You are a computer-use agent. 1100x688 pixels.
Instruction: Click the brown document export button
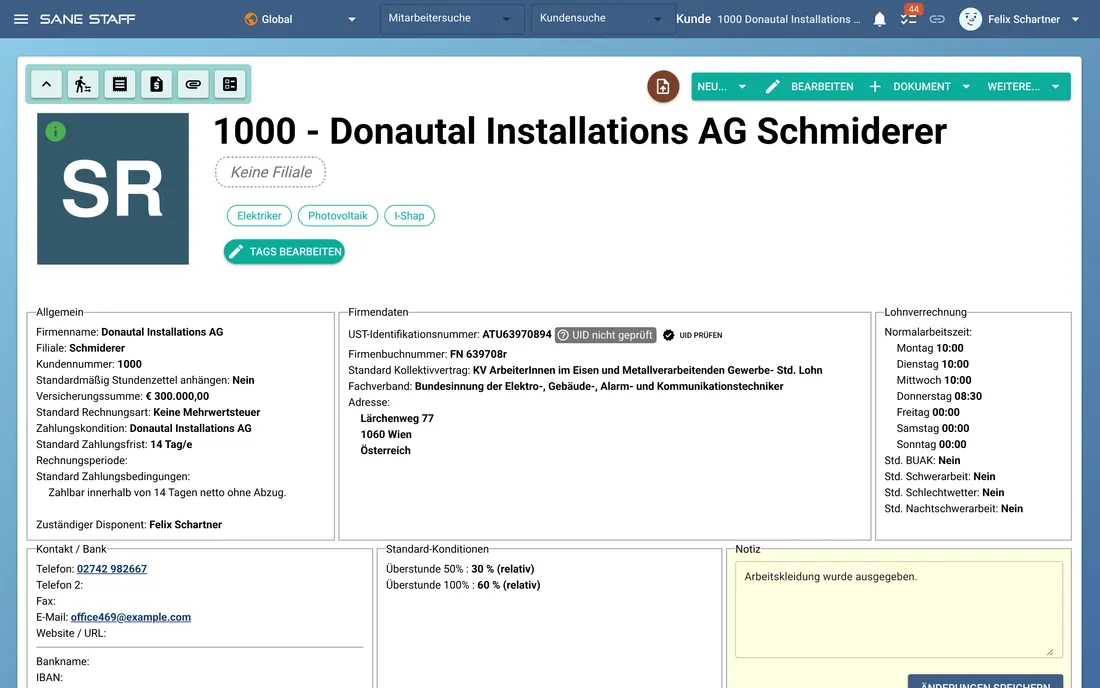(x=663, y=86)
